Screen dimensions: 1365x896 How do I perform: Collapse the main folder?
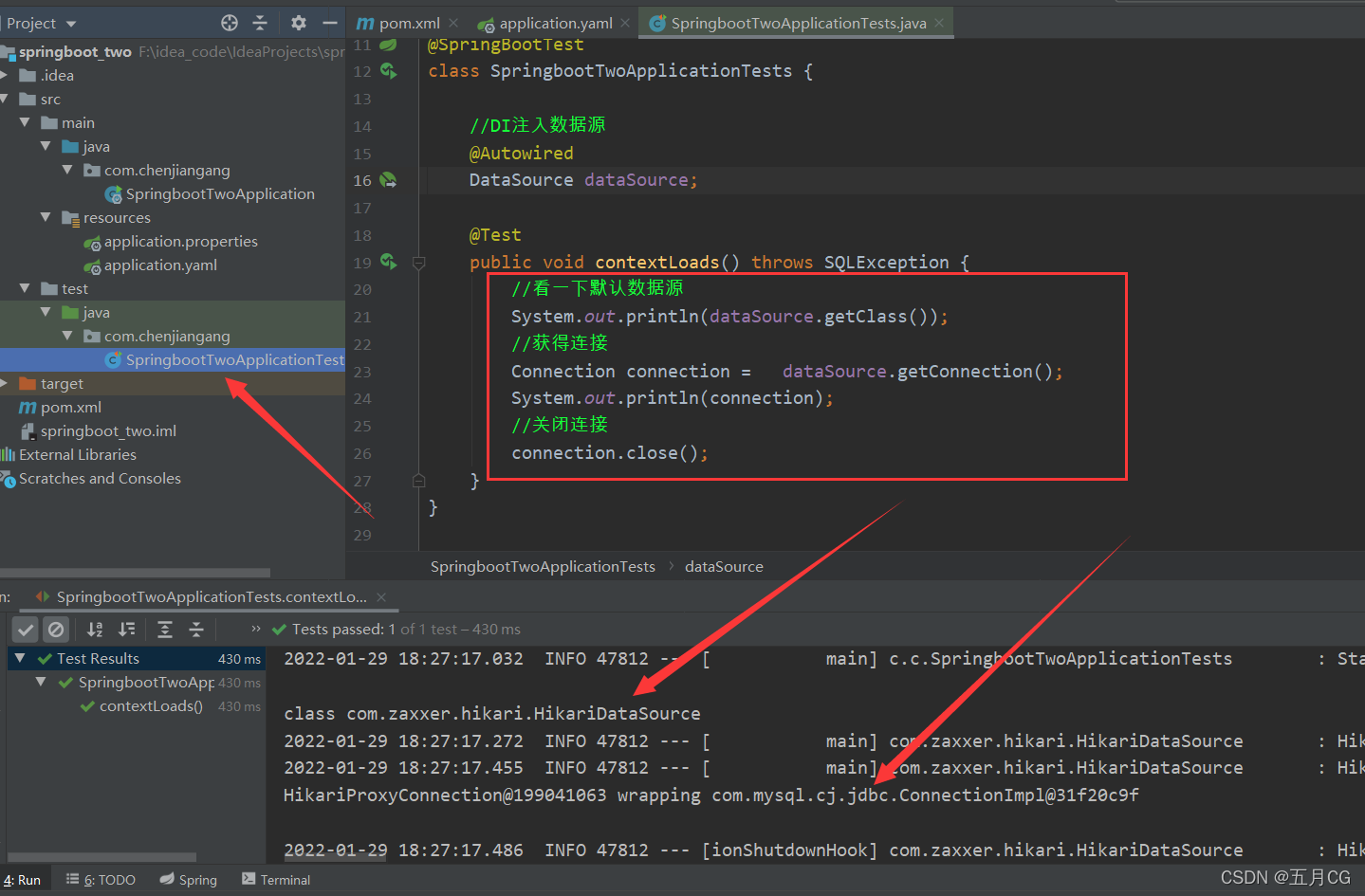(x=26, y=122)
